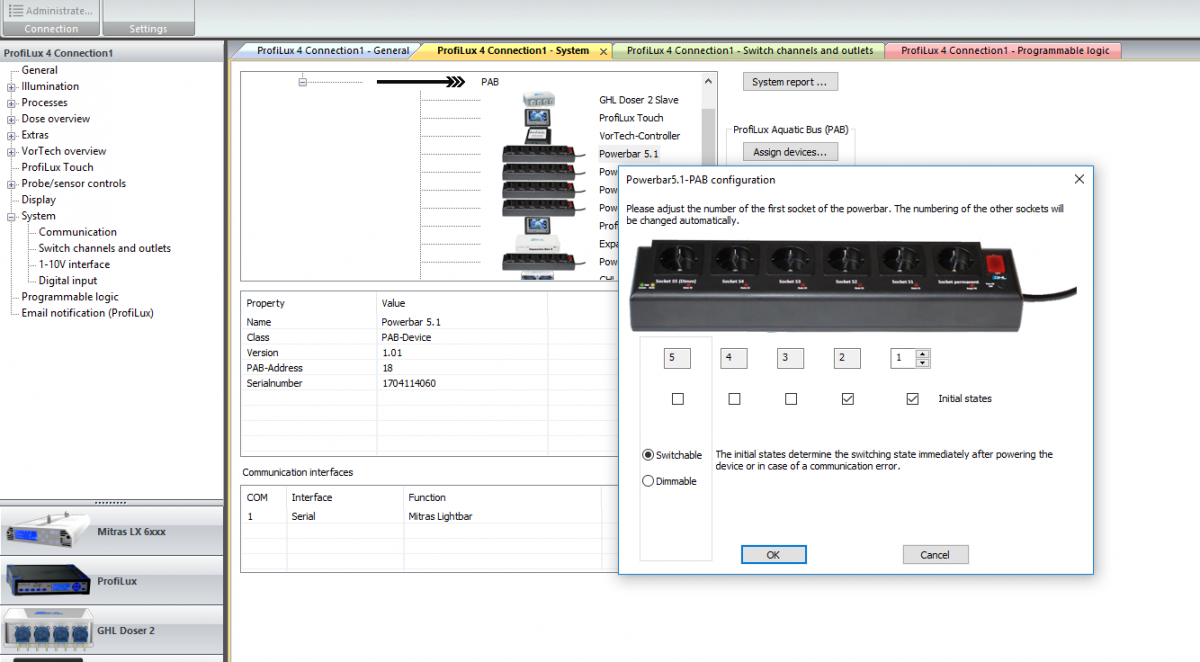Confirm dialog with OK button
This screenshot has height=662, width=1200.
tap(773, 554)
